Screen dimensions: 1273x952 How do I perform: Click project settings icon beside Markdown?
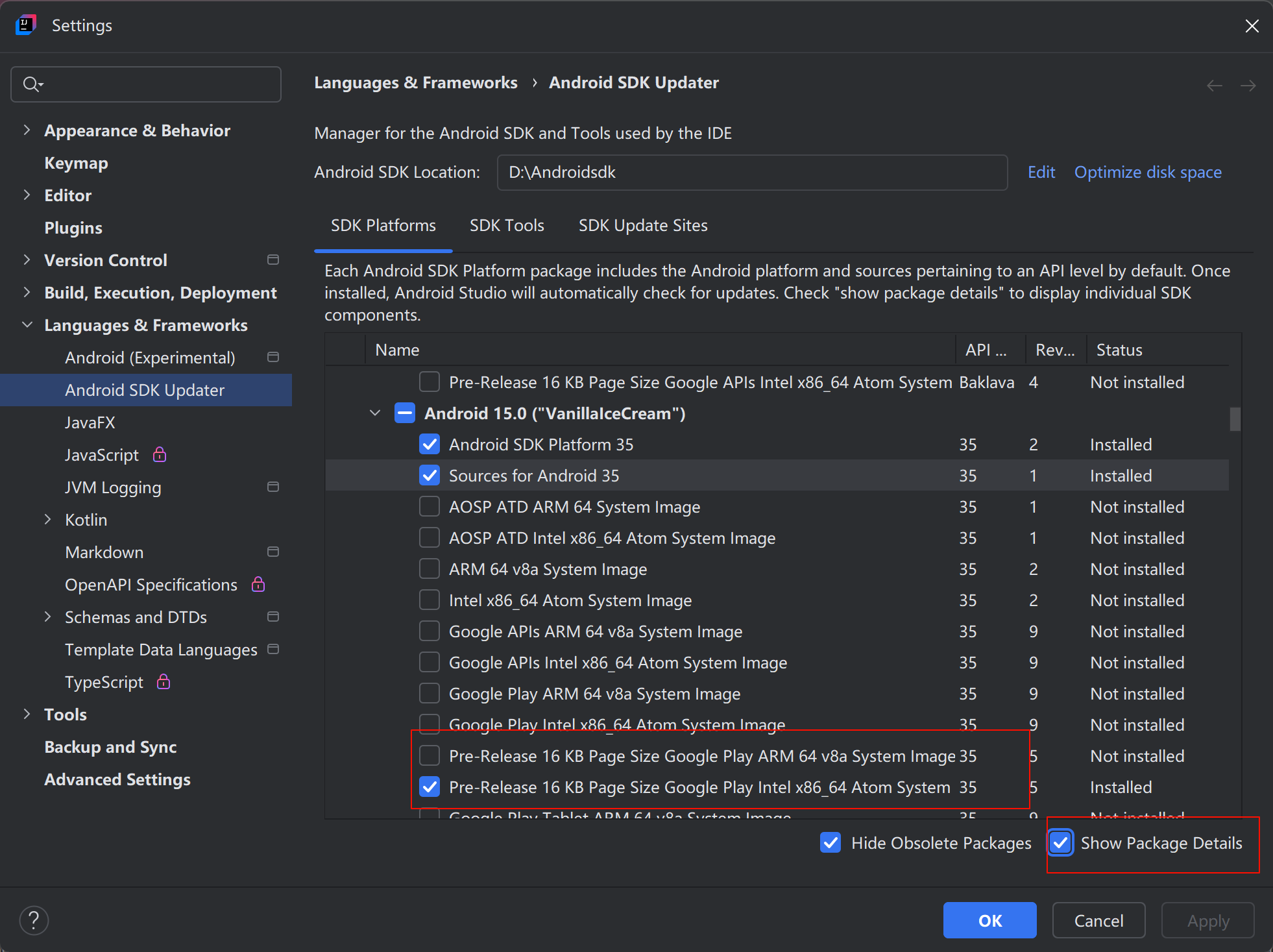pyautogui.click(x=273, y=552)
